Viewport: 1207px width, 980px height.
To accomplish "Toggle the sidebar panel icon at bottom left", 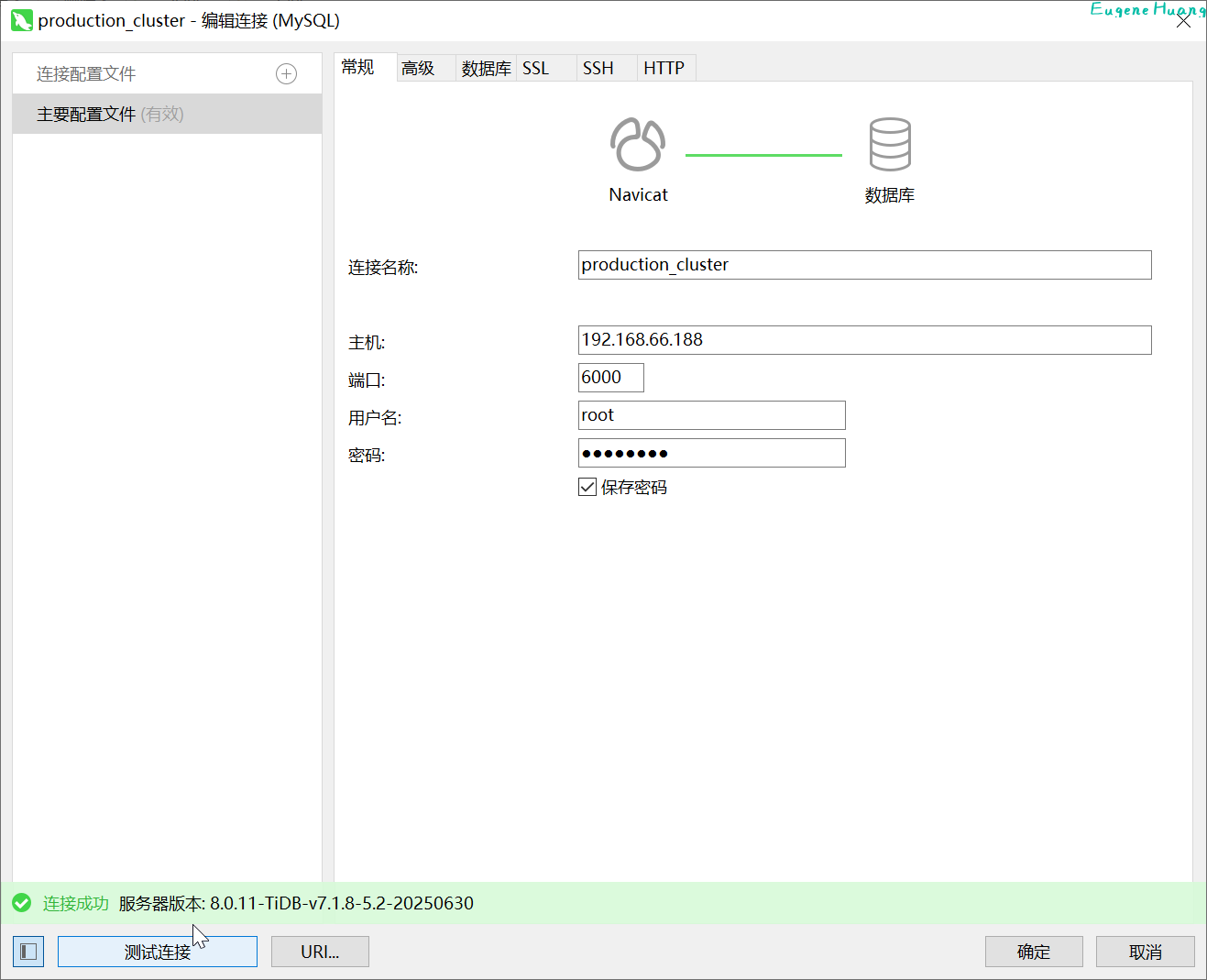I will point(28,952).
